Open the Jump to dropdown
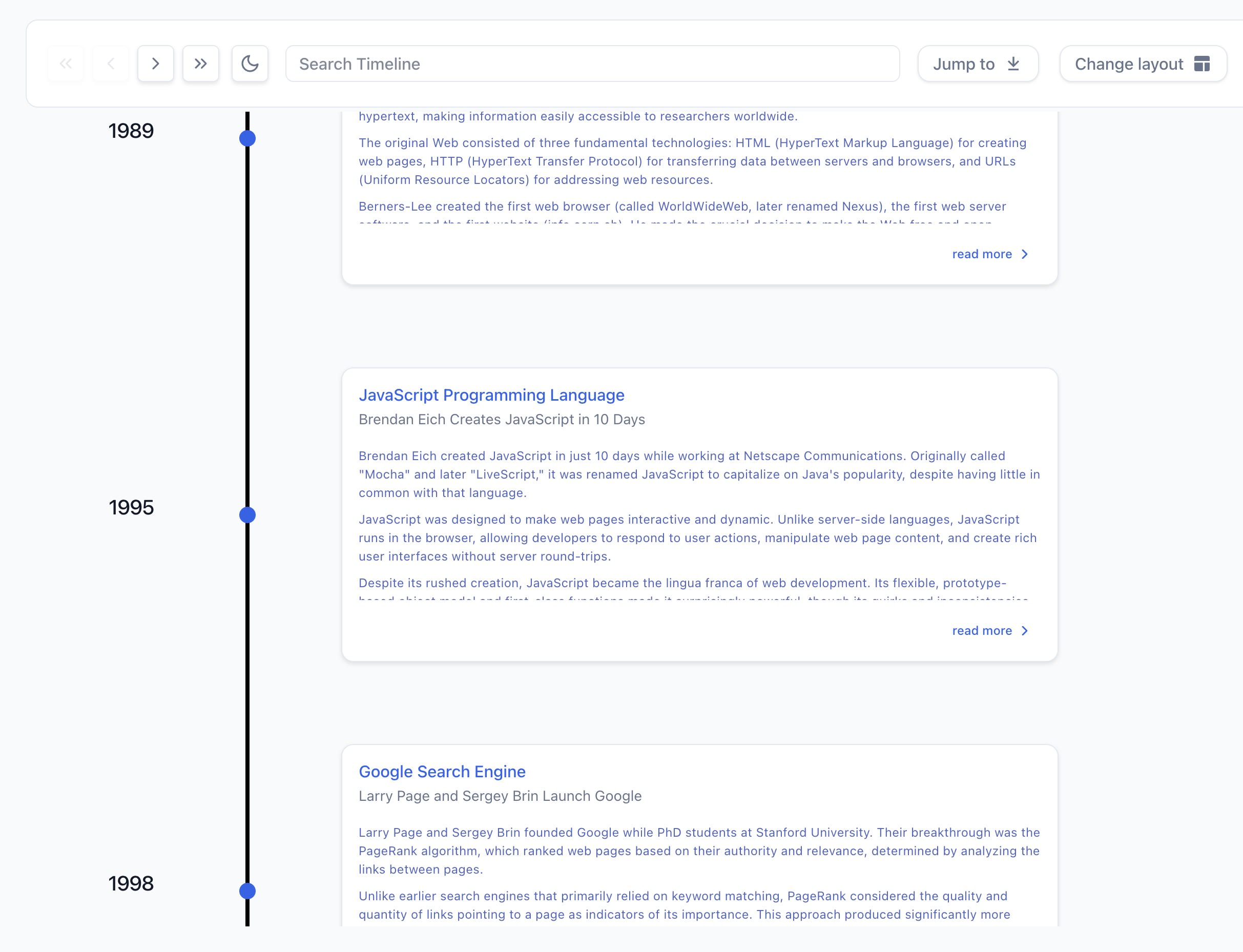 [977, 64]
